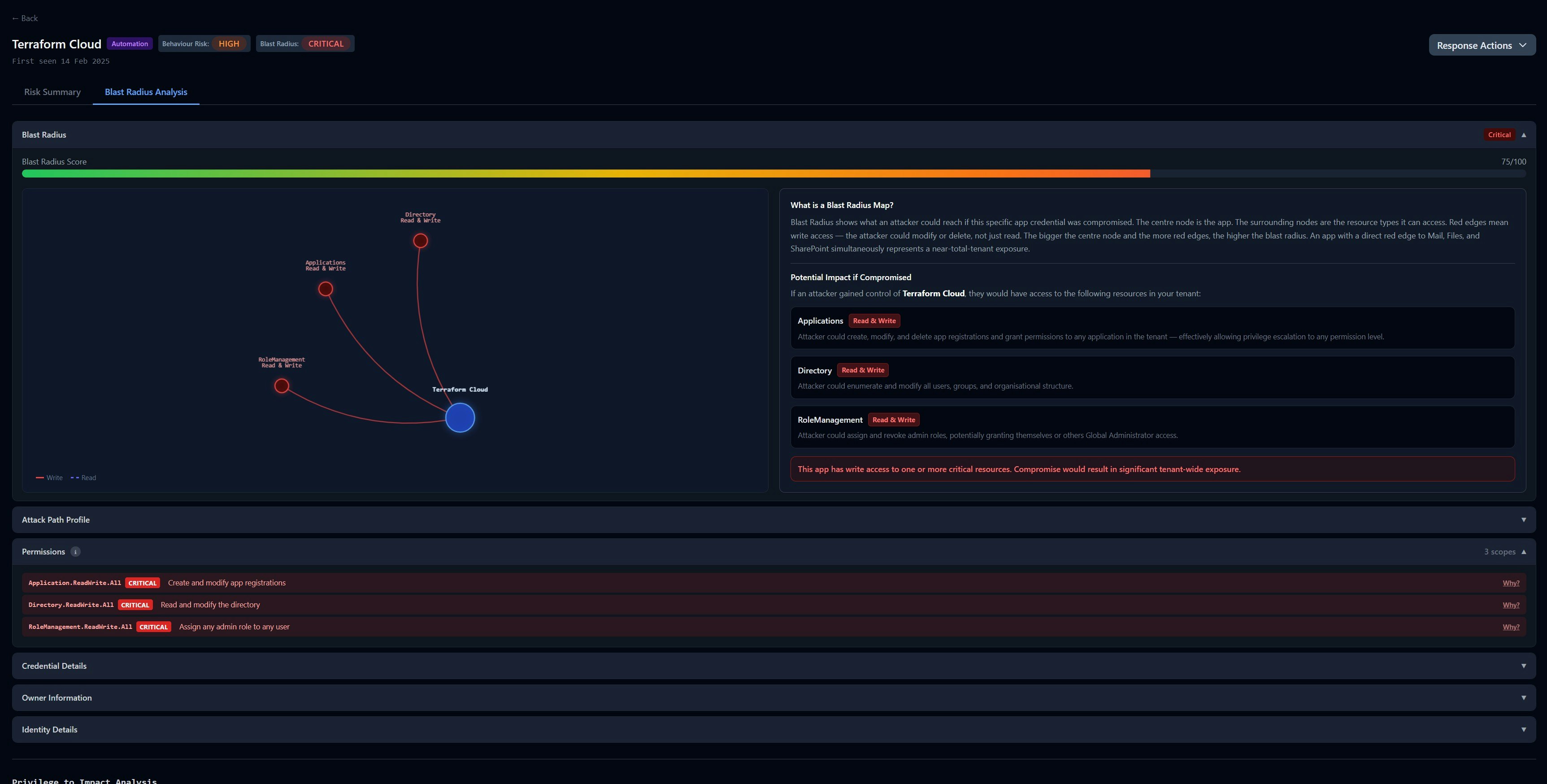Click the Blast Radius Score progress bar
The image size is (1547, 784).
coord(773,173)
